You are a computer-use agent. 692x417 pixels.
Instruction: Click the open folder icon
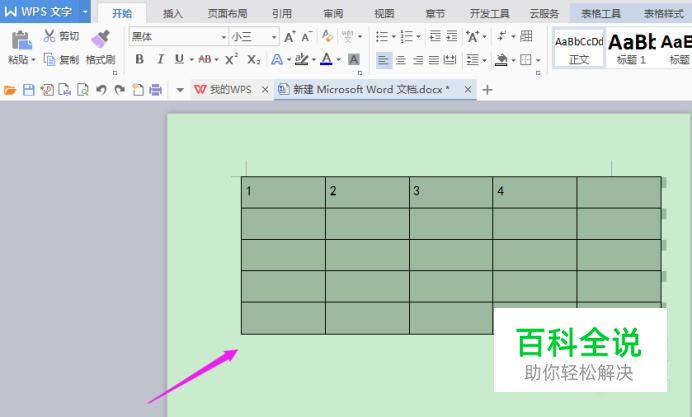[x=10, y=90]
